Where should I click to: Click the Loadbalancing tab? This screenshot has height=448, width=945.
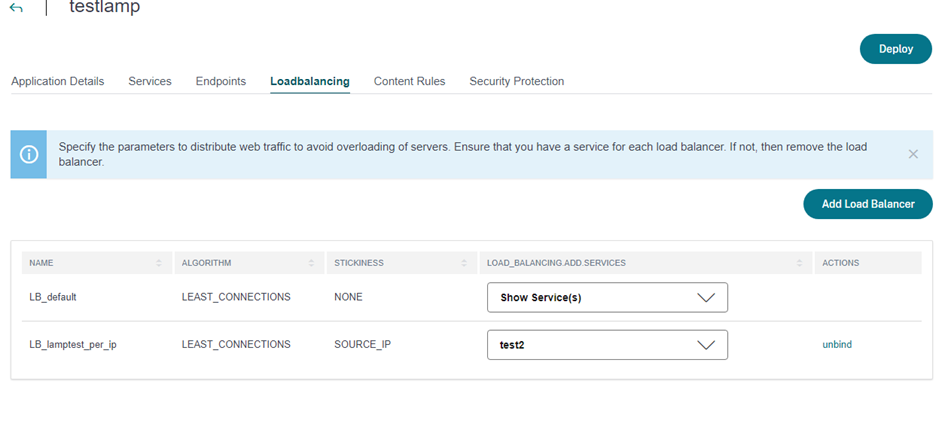310,81
